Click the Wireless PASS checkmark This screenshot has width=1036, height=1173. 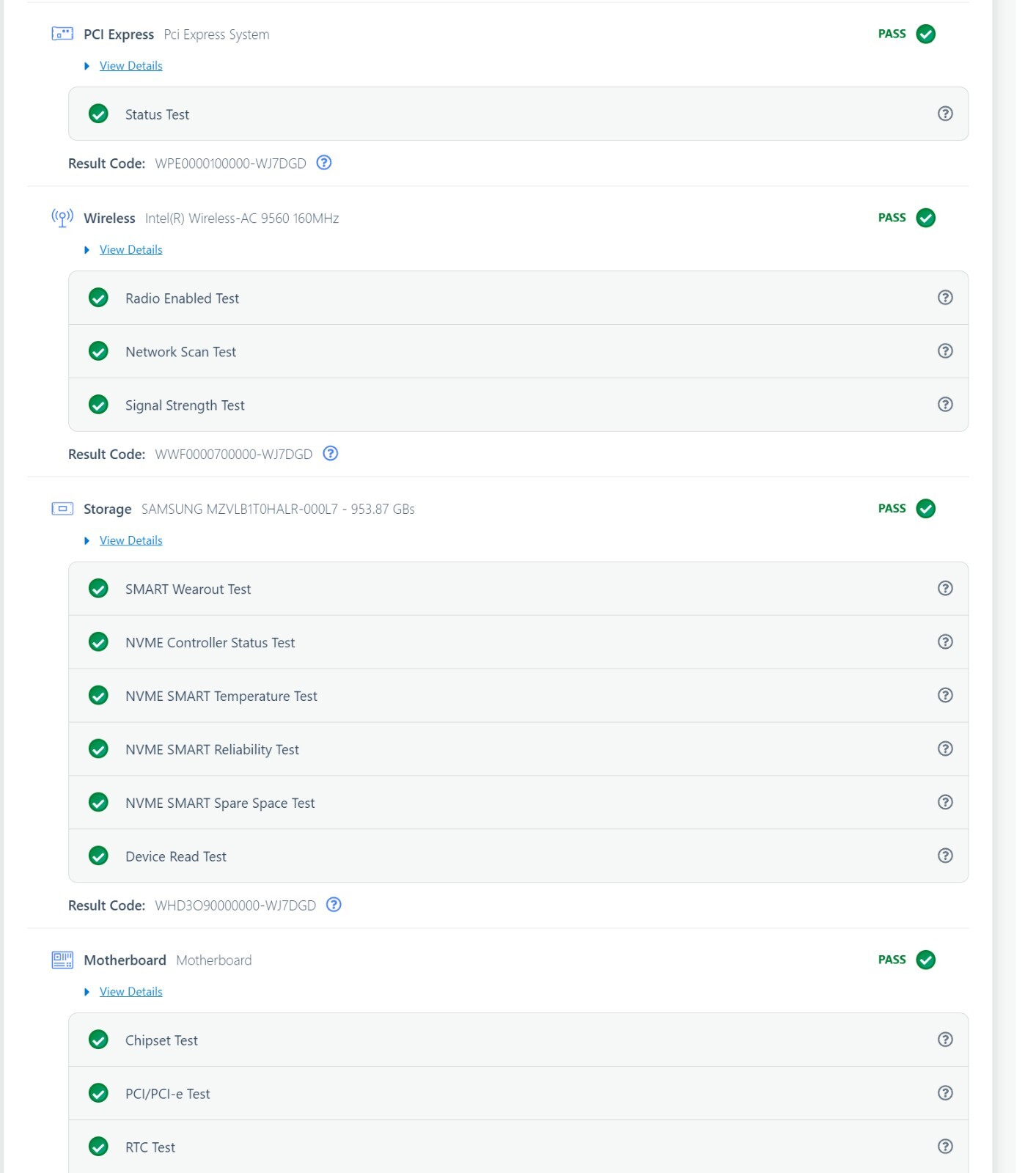(x=926, y=218)
